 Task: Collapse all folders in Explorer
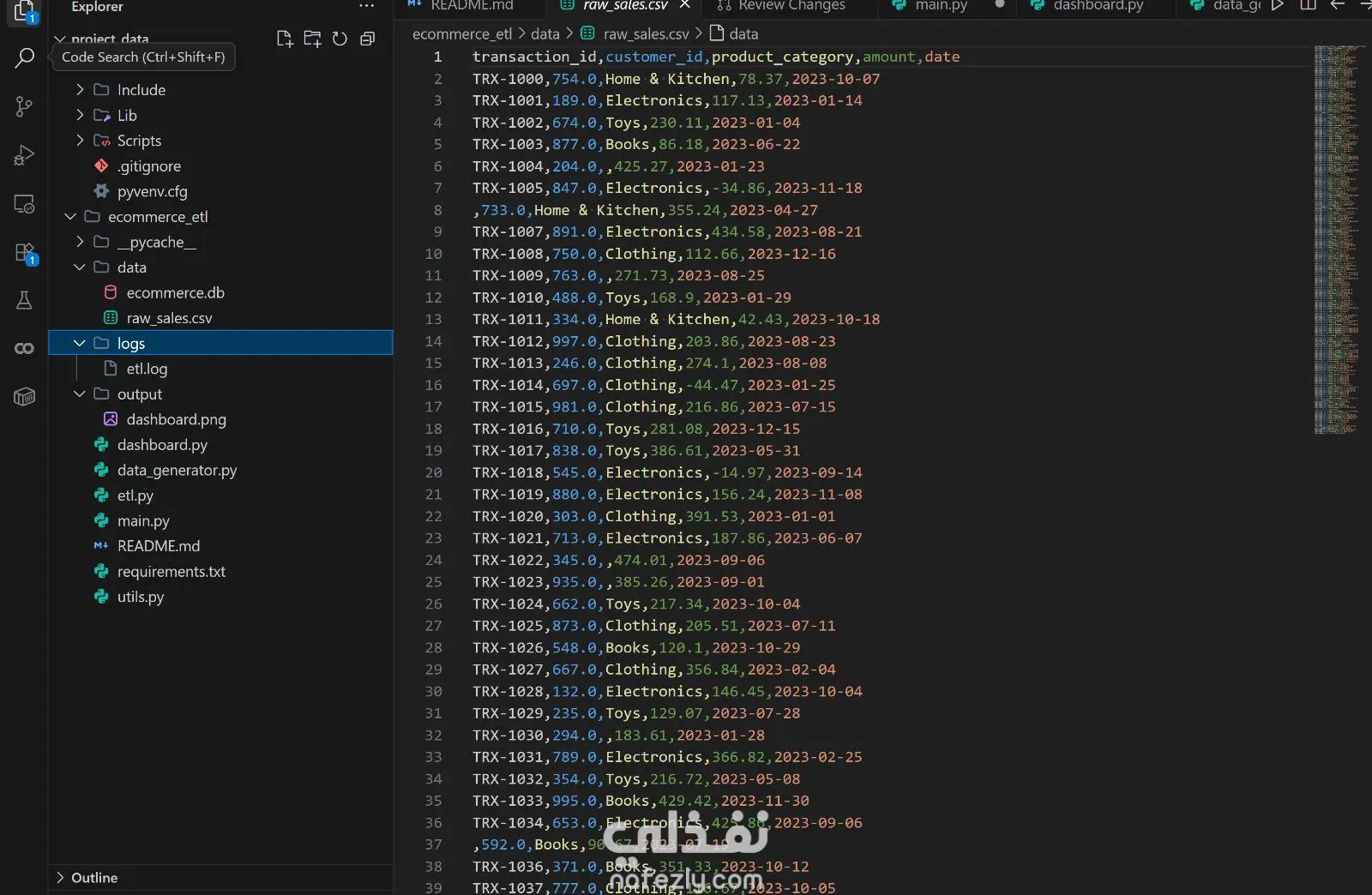tap(367, 39)
